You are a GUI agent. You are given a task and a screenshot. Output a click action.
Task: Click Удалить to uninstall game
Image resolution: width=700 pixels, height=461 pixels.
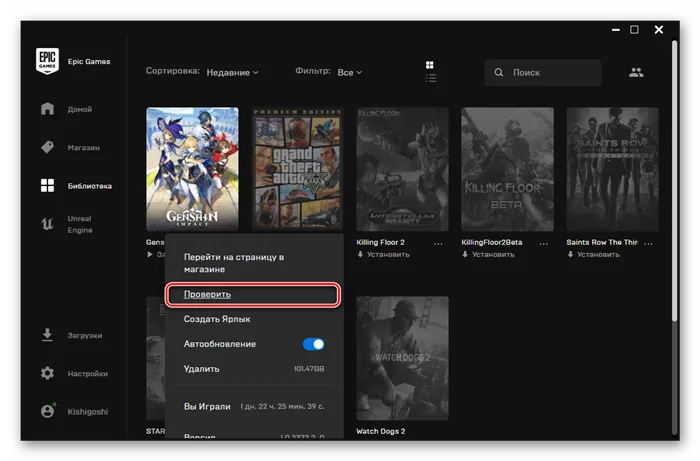tap(201, 369)
